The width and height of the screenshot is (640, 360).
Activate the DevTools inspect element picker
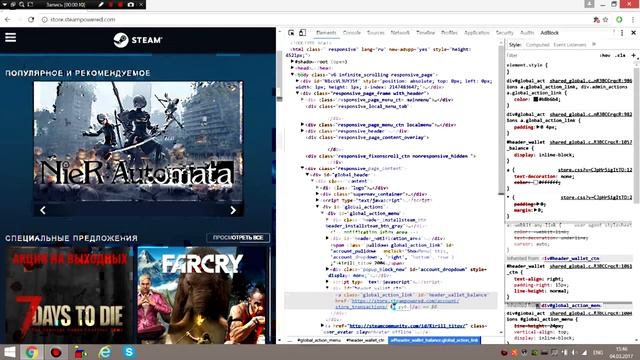291,33
